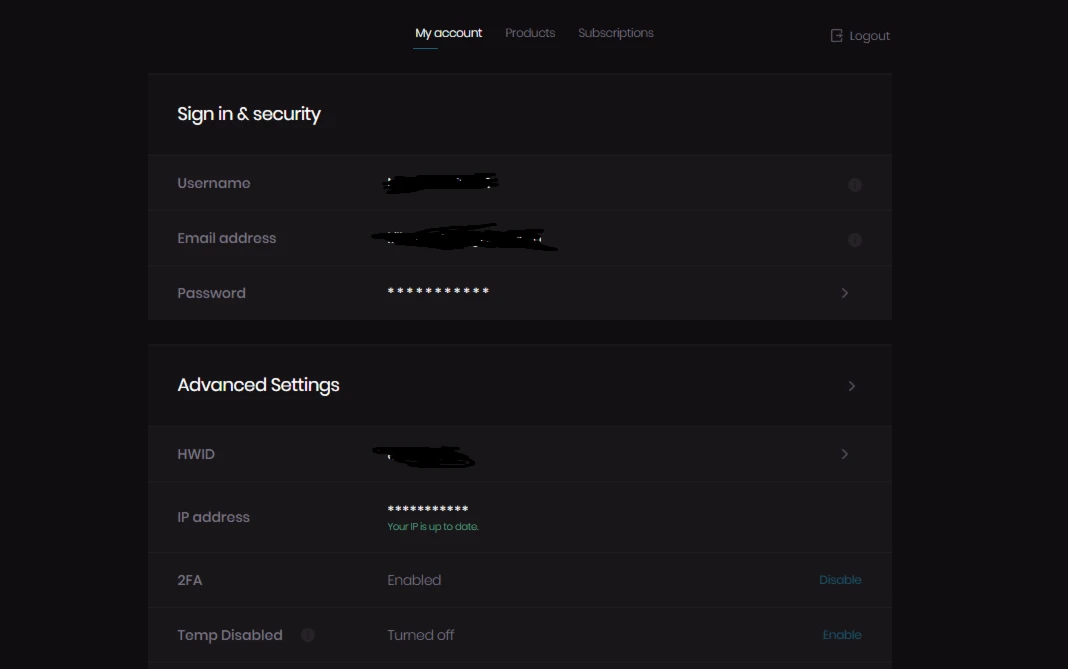Screen dimensions: 1068x669
Task: Click the Advanced Settings heading
Action: coord(258,385)
